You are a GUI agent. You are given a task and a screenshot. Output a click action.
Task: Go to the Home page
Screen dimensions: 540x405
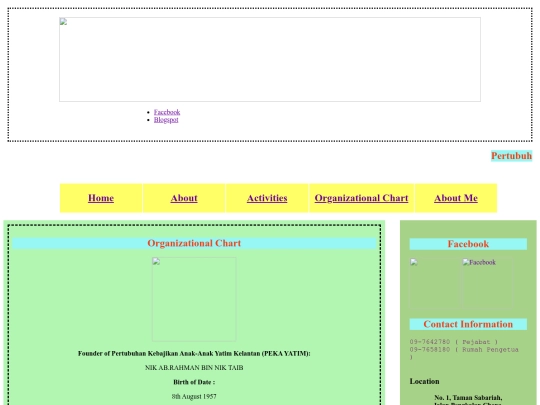[101, 198]
